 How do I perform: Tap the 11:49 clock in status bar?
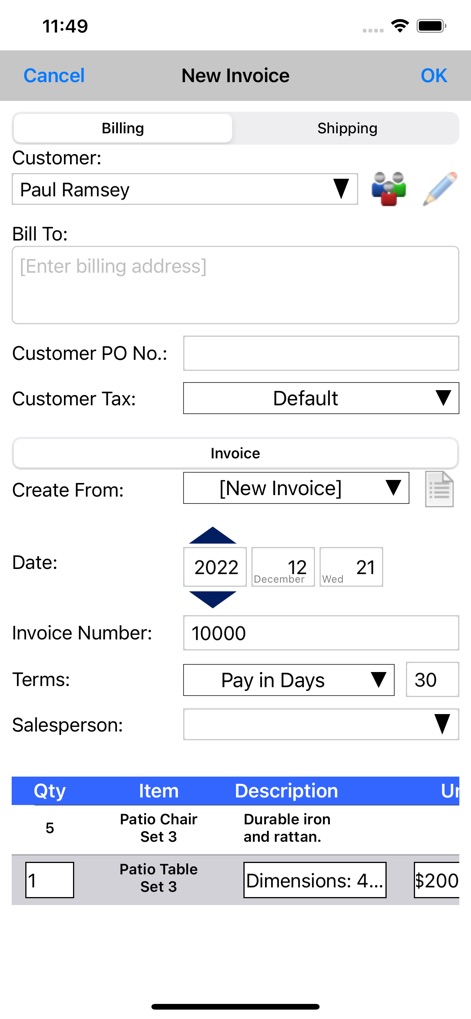(x=65, y=26)
